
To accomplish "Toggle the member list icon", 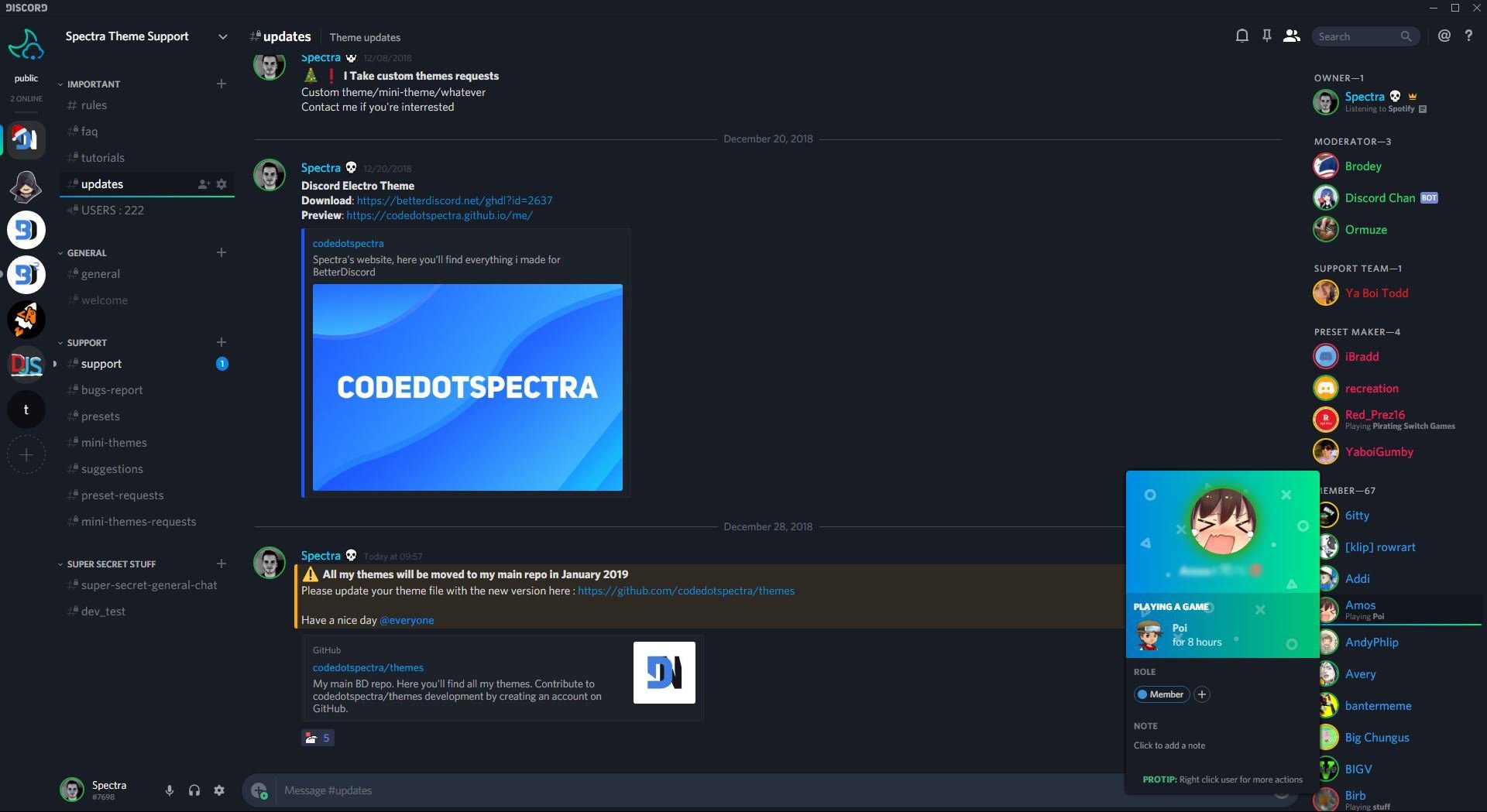I will (x=1292, y=36).
